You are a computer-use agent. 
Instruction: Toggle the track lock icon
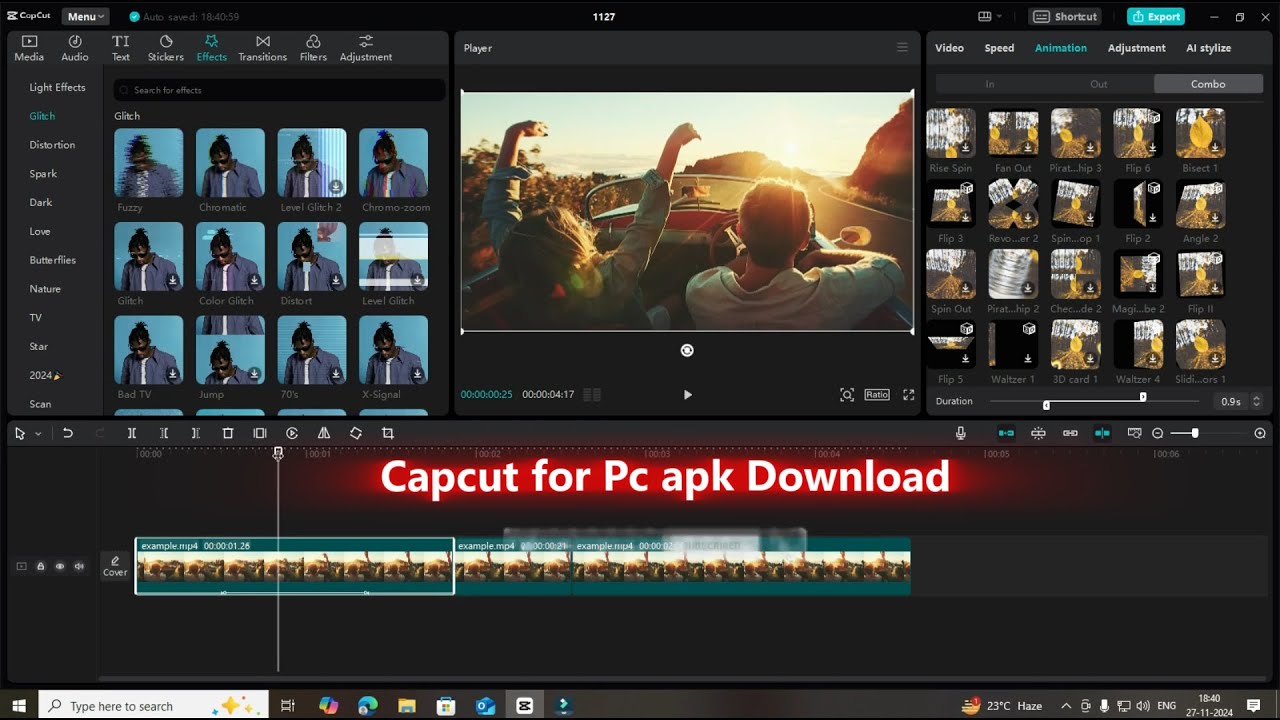click(x=41, y=566)
